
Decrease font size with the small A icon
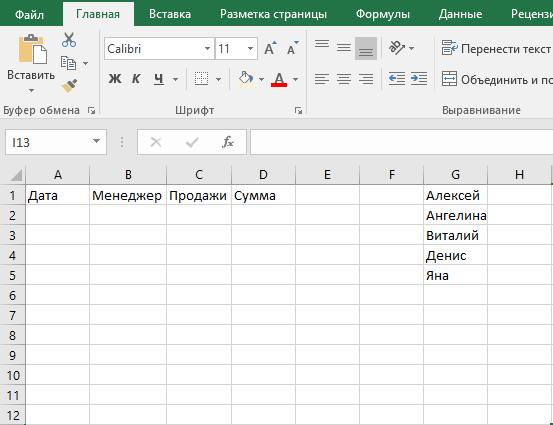point(292,48)
